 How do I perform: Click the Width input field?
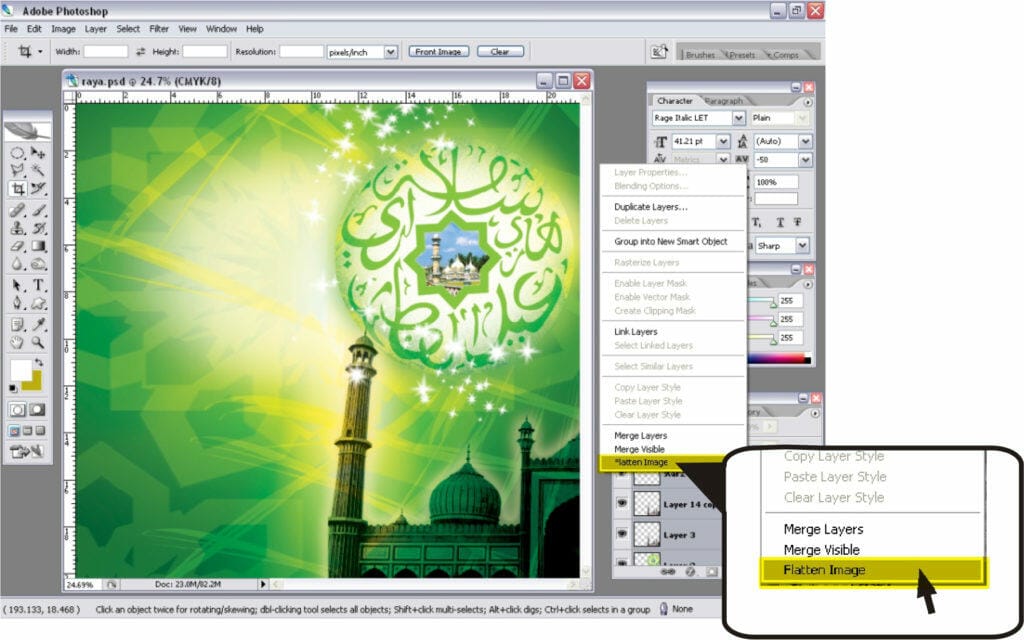pos(105,52)
